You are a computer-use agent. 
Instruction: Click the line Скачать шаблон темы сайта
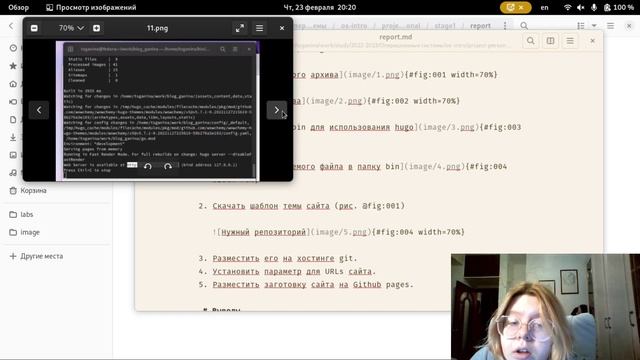(309, 206)
